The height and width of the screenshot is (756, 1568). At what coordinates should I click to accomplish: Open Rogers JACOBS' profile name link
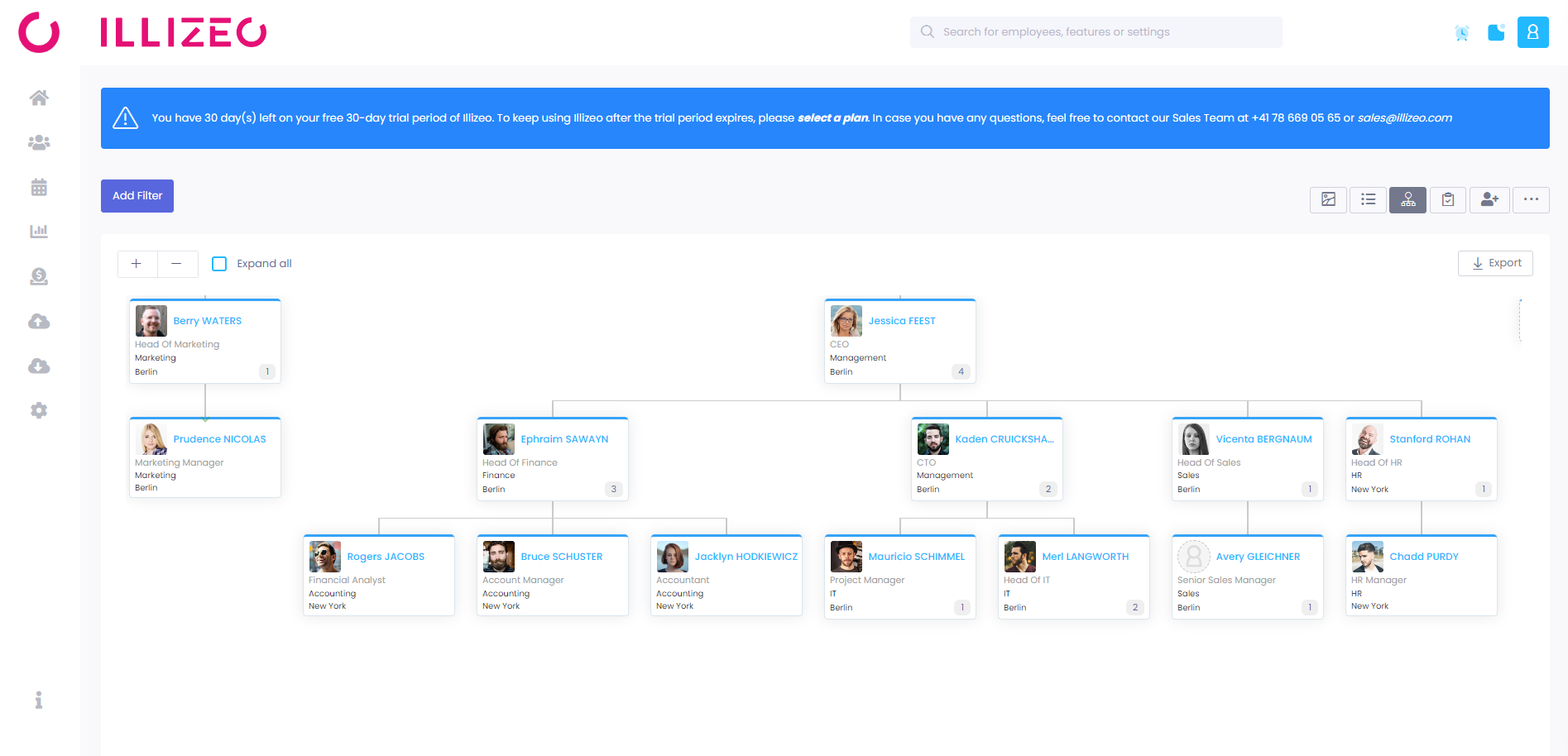click(x=386, y=557)
